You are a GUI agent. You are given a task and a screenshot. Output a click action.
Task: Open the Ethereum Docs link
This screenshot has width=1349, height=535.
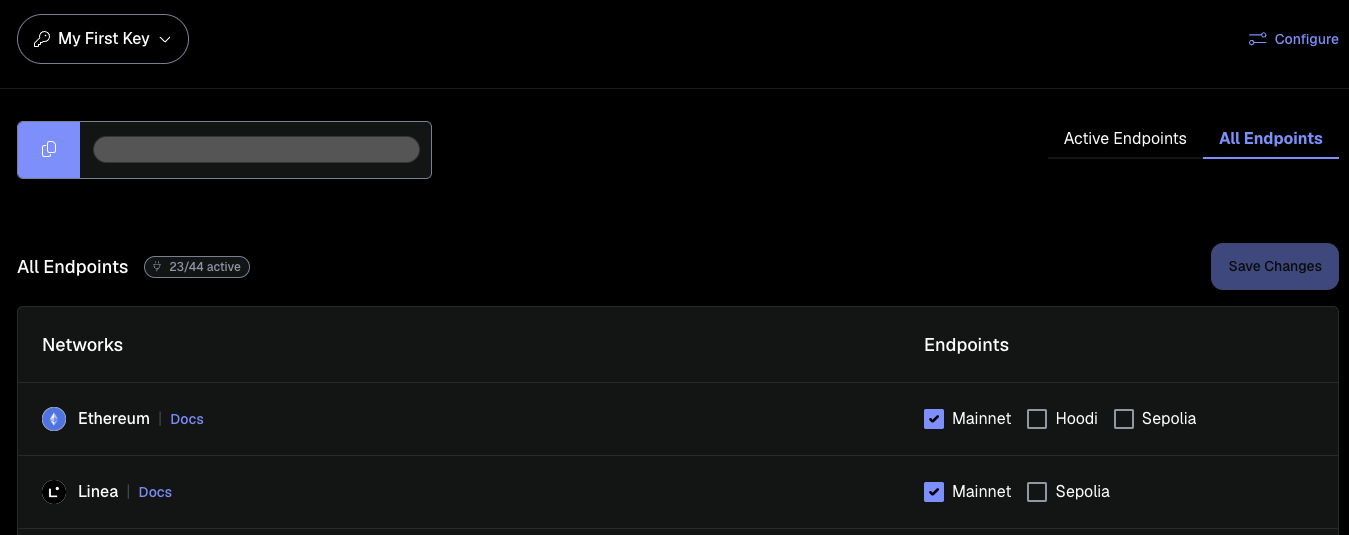point(187,419)
